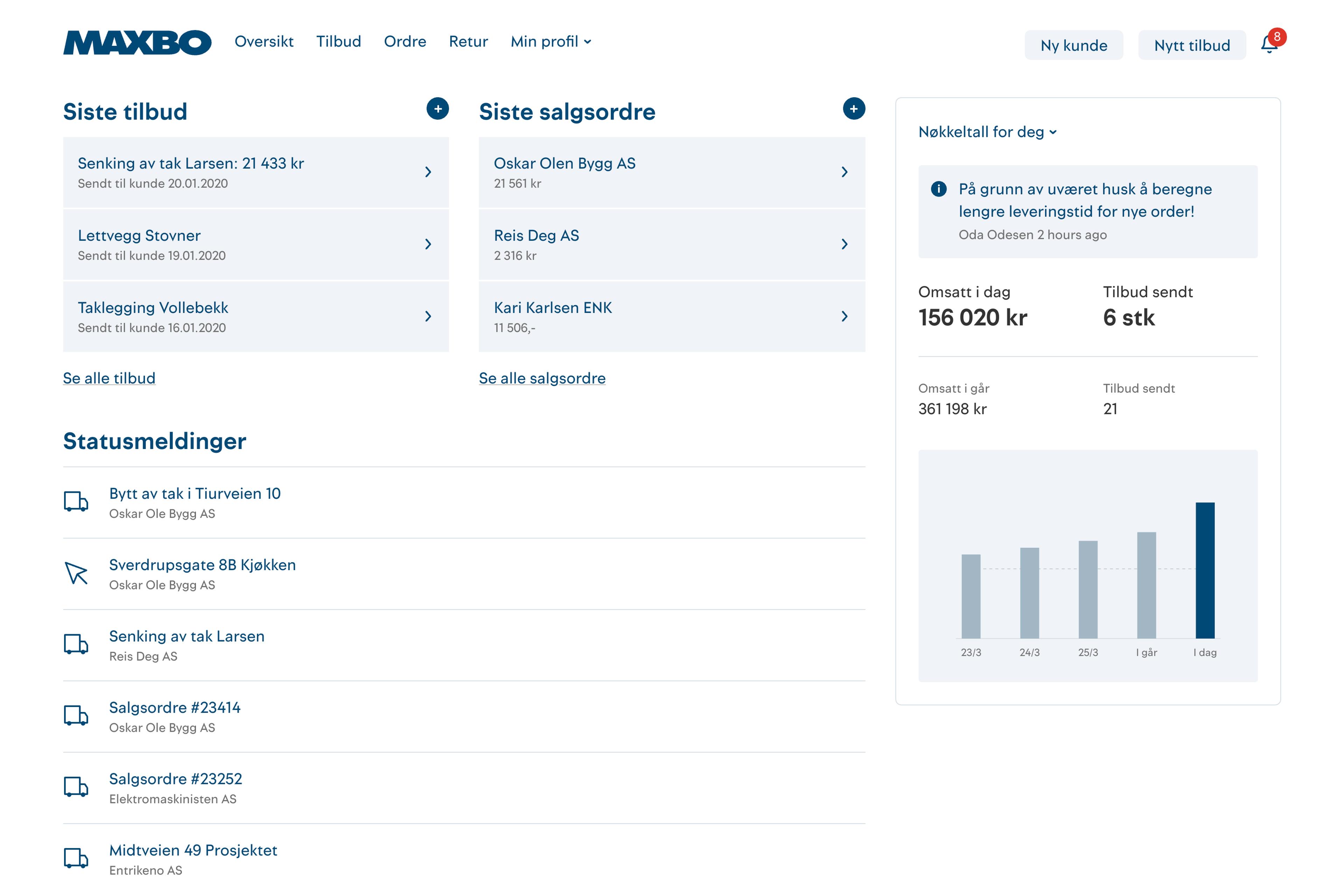
Task: Click cursor icon next to Sverdrupsgate 8B Kjøkken
Action: point(76,573)
